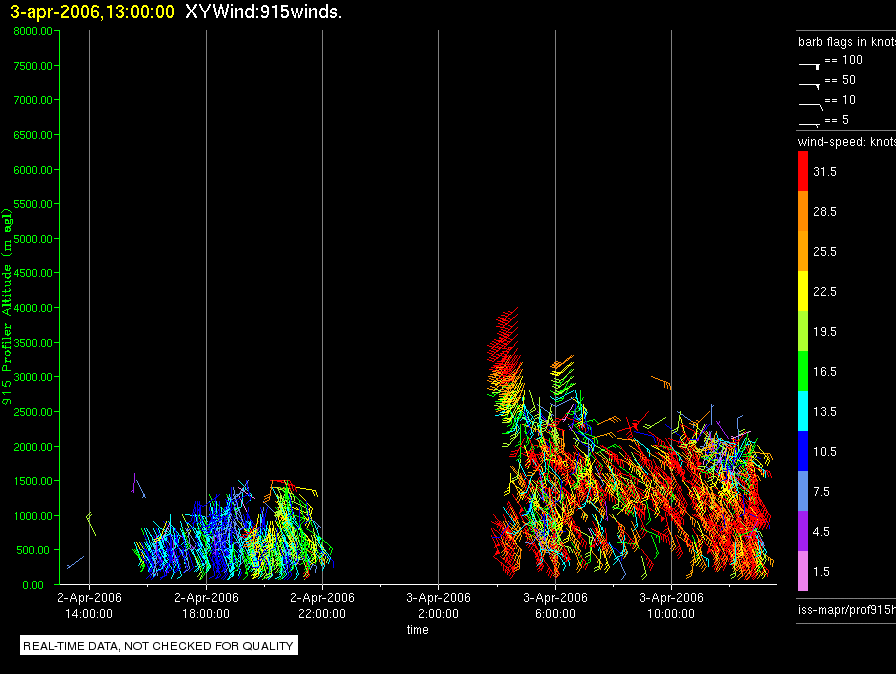The width and height of the screenshot is (896, 674).
Task: Click the 915 Profiler Altitude y-axis label
Action: click(7, 306)
